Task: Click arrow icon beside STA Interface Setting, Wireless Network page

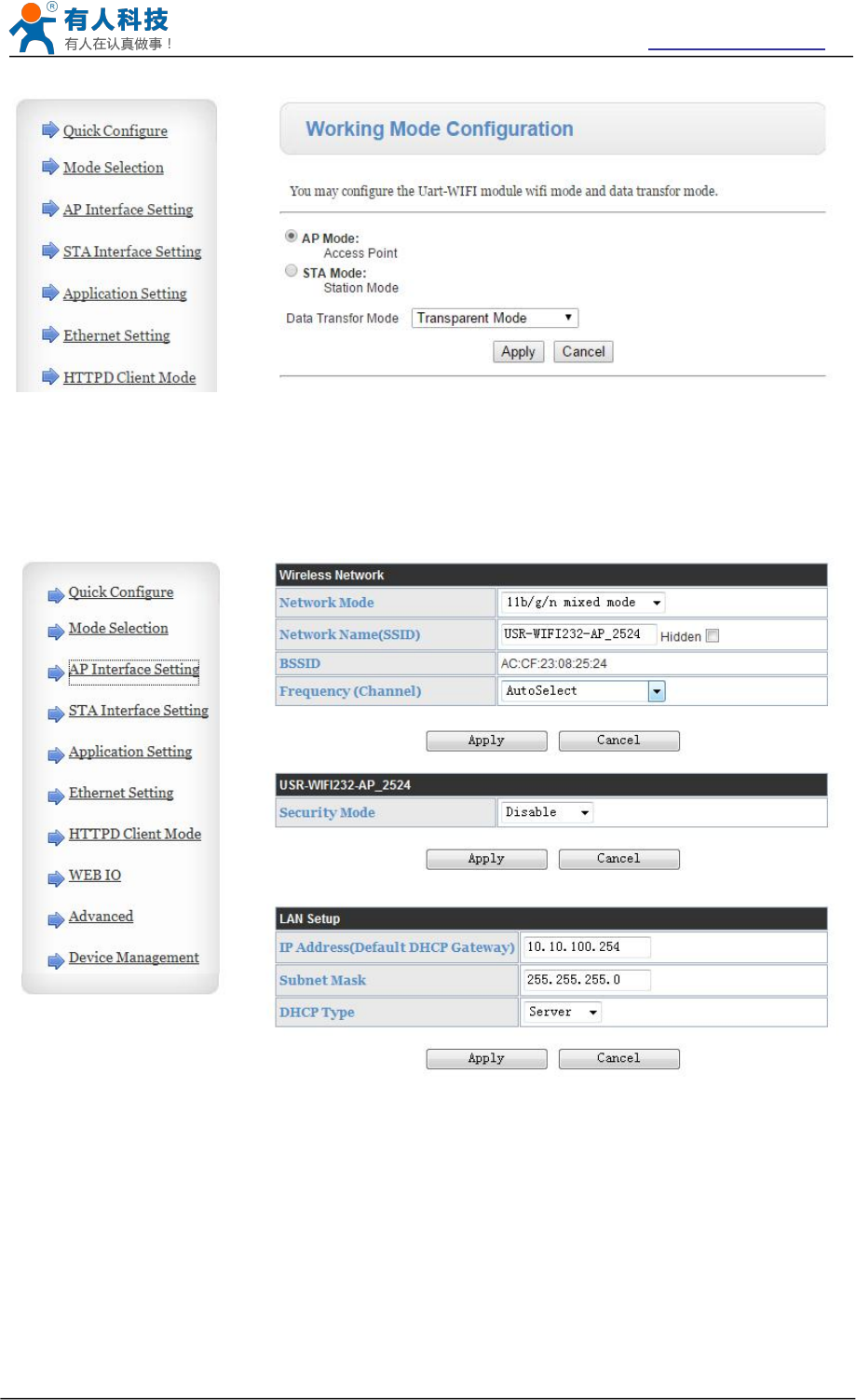Action: pos(56,714)
